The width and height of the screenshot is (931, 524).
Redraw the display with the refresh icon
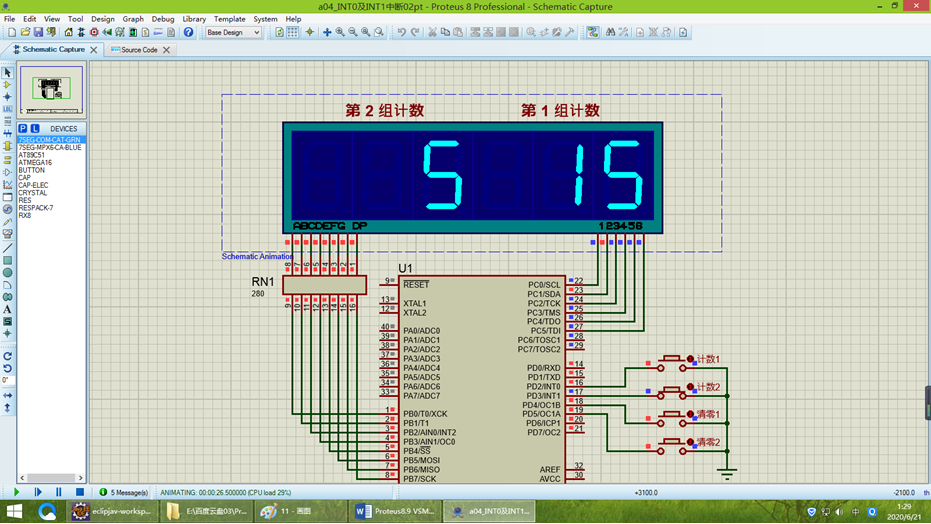280,32
